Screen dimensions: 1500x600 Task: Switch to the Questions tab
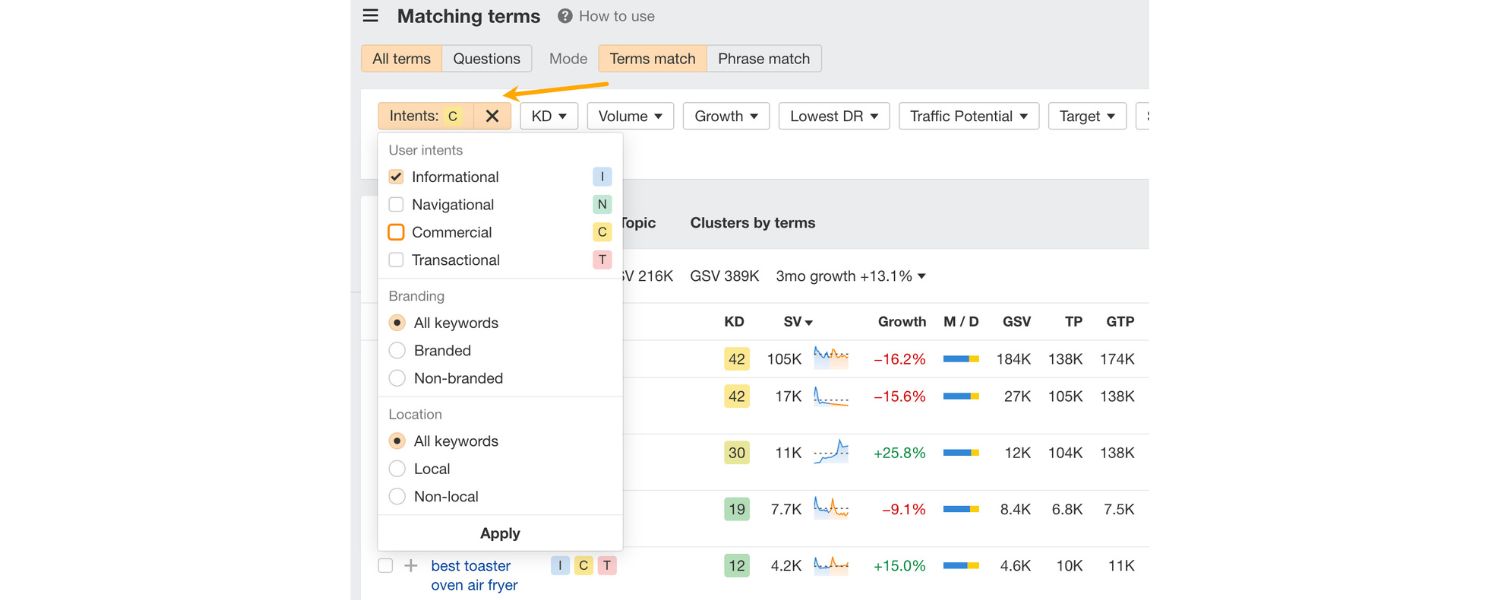coord(486,58)
